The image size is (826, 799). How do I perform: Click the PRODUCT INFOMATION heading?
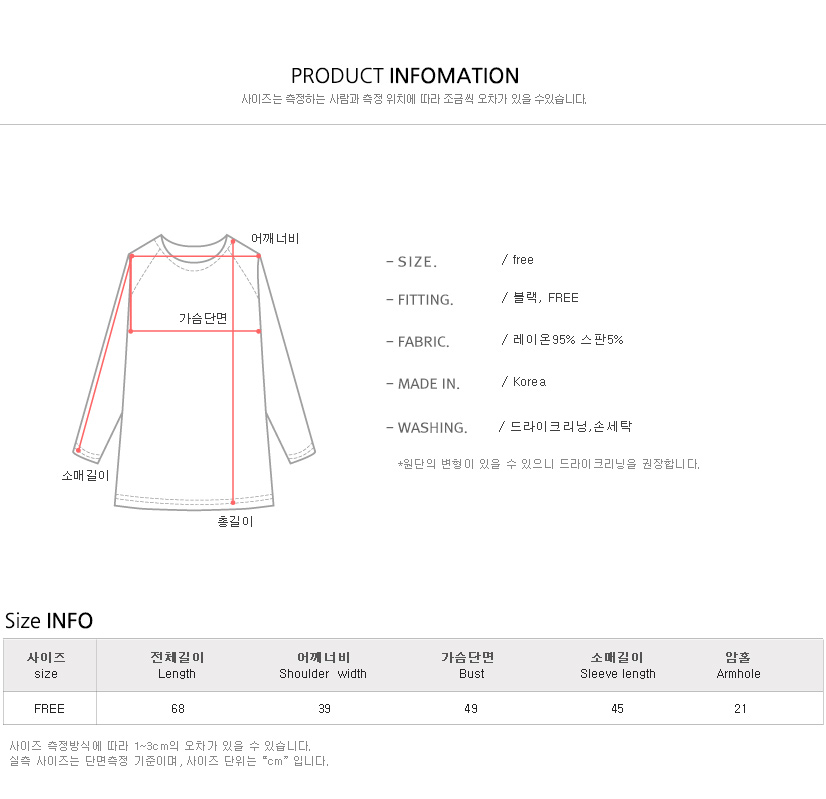click(405, 76)
